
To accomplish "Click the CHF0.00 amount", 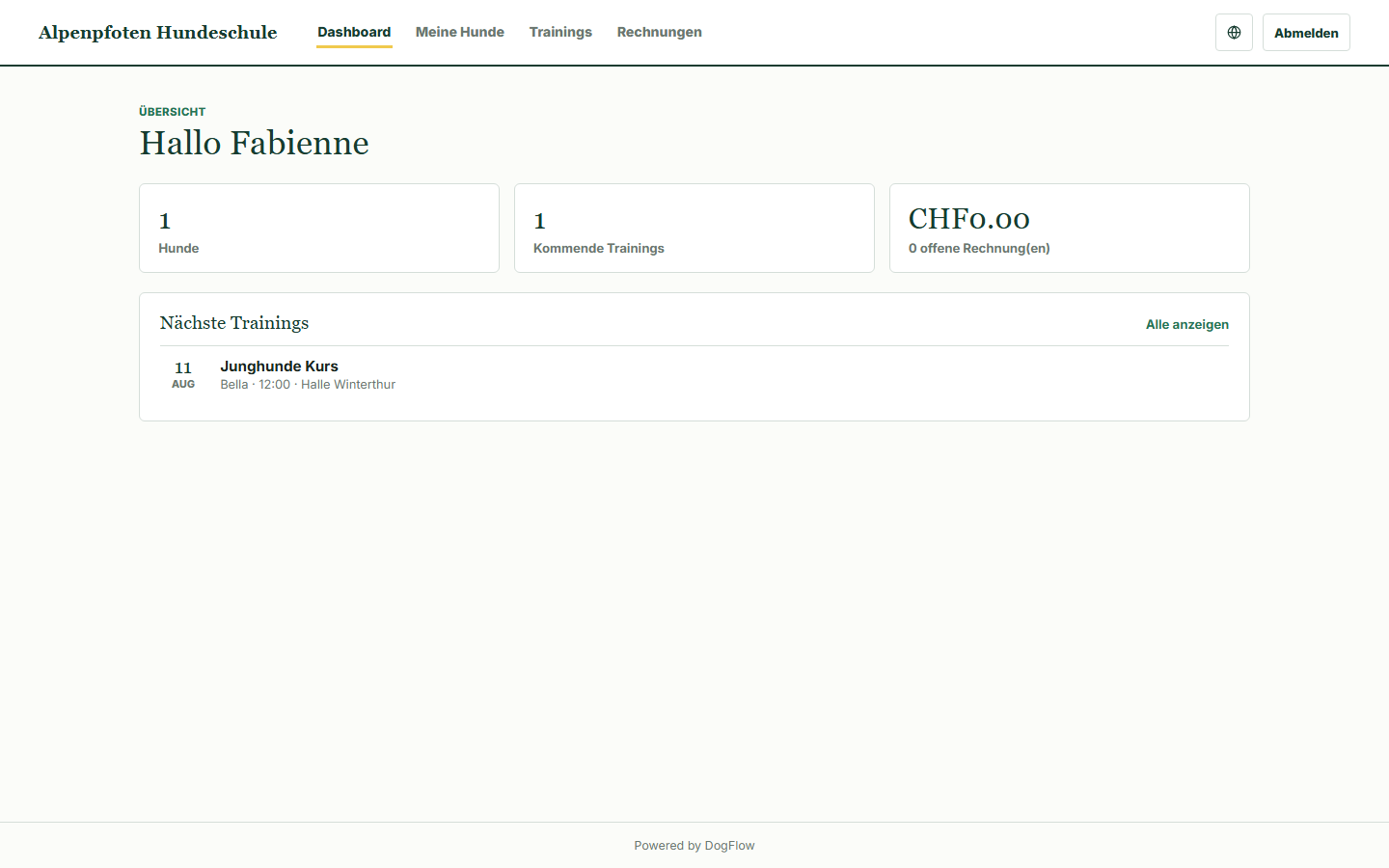I will tap(969, 219).
